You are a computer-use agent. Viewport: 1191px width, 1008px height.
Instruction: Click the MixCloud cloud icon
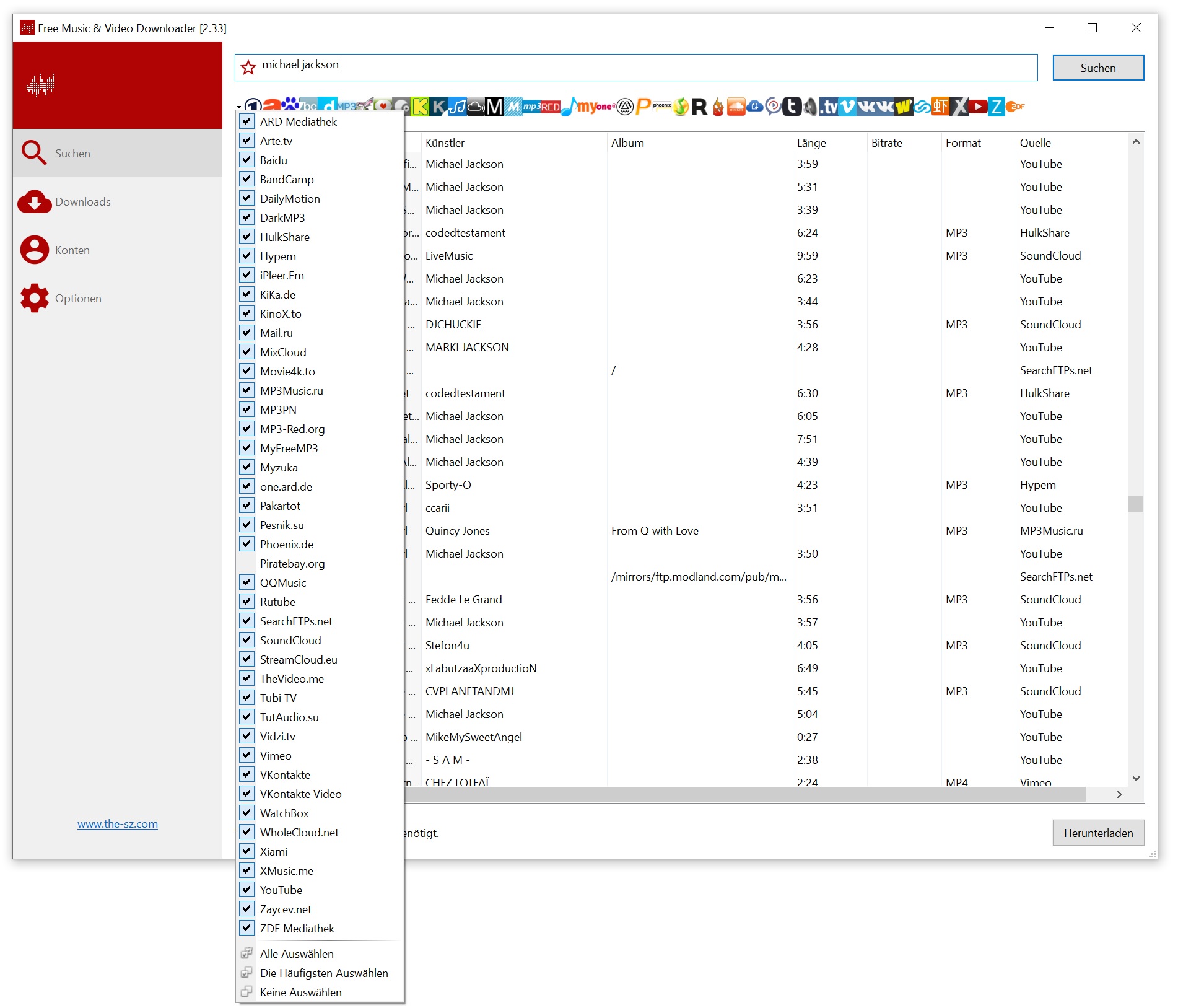coord(476,107)
